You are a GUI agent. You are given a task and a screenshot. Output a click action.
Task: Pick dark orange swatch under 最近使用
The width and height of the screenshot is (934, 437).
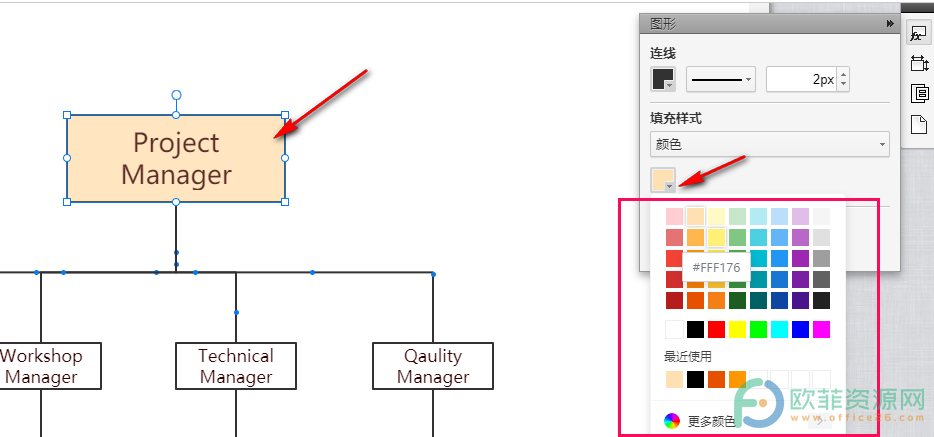point(717,379)
